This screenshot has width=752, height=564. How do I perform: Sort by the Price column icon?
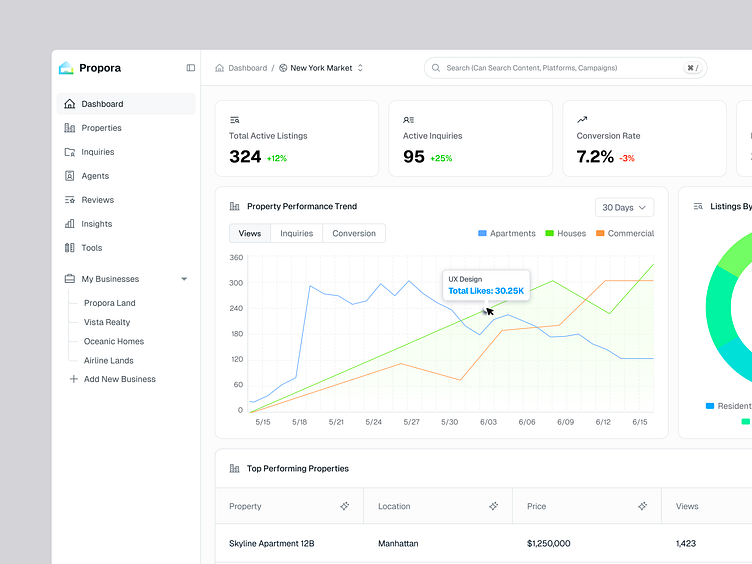(643, 506)
